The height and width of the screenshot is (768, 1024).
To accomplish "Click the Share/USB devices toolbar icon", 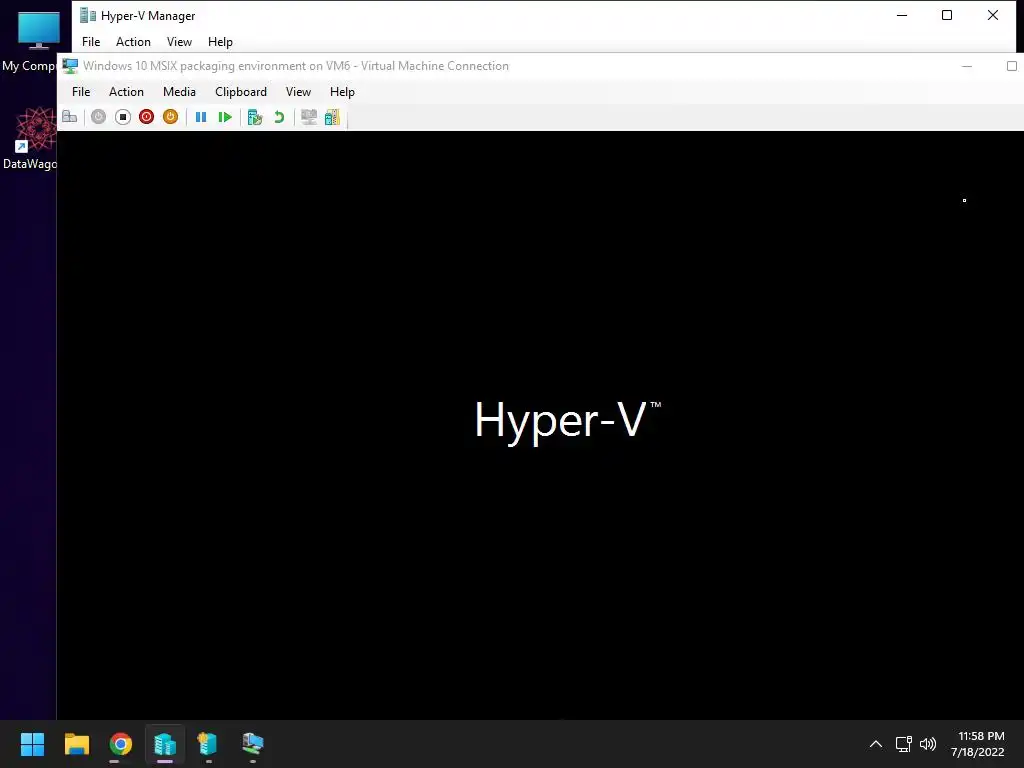I will pos(332,117).
